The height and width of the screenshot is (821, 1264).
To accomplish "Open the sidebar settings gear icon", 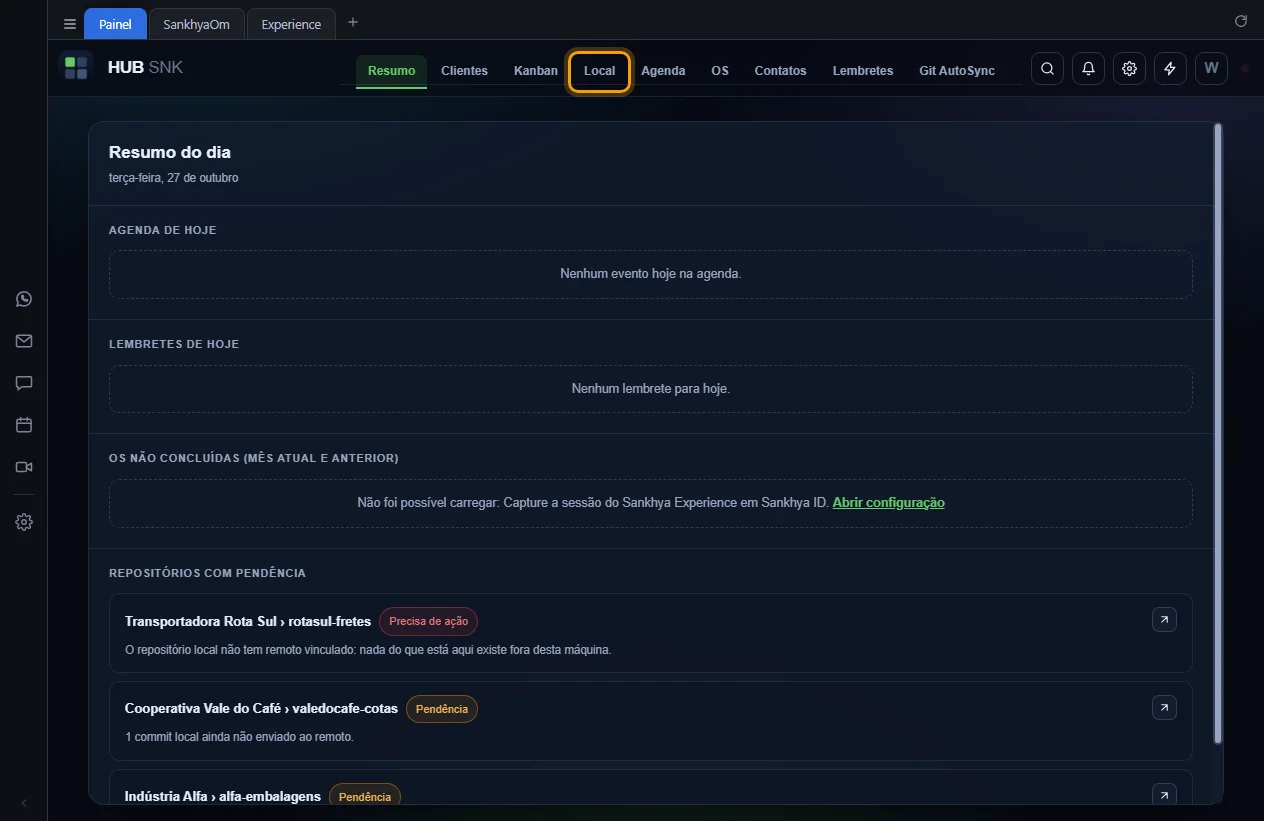I will point(24,522).
